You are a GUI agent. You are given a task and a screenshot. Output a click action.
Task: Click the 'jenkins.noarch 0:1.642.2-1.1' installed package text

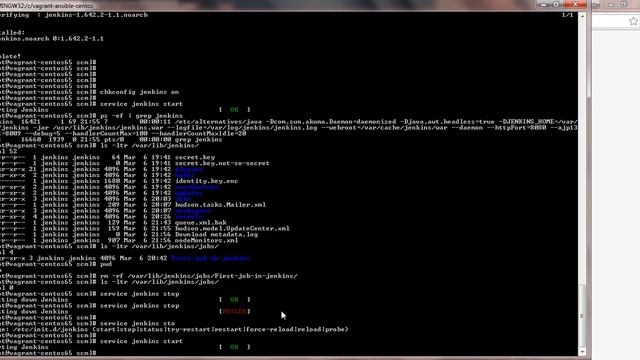[x=52, y=38]
